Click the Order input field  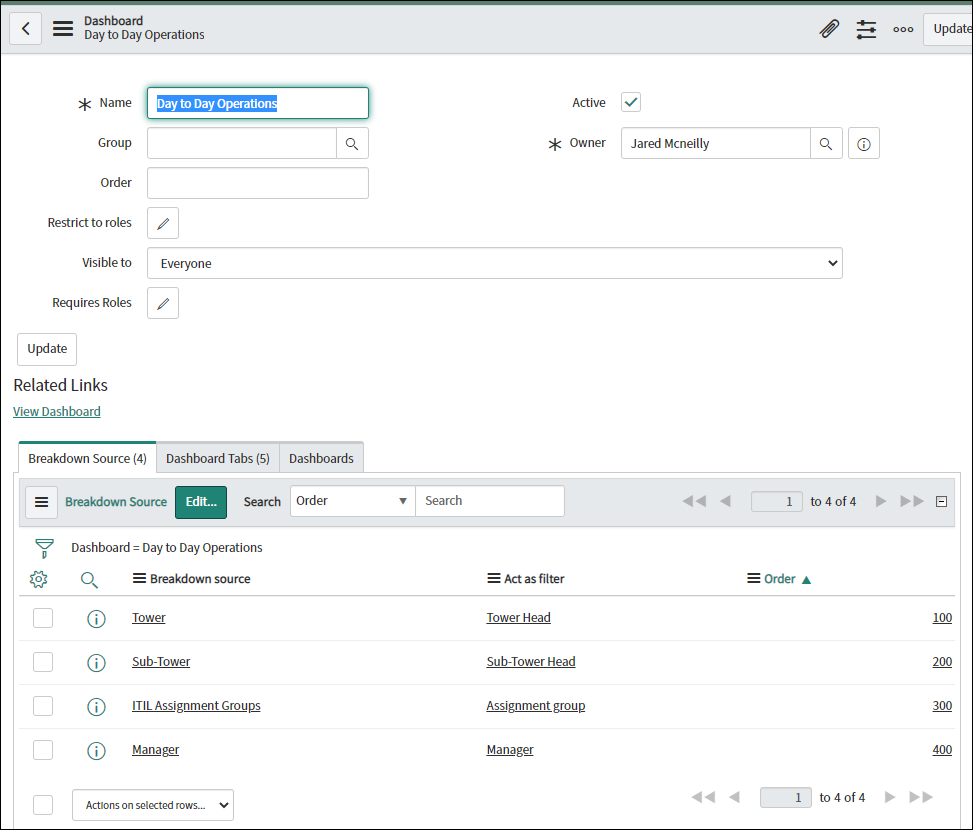[258, 183]
